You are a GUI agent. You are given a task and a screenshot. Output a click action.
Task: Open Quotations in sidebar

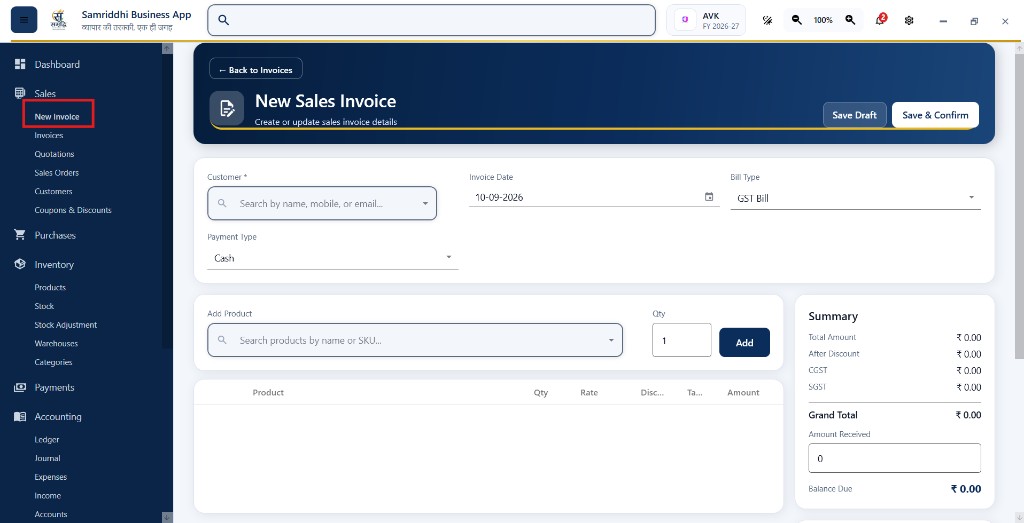click(x=54, y=154)
